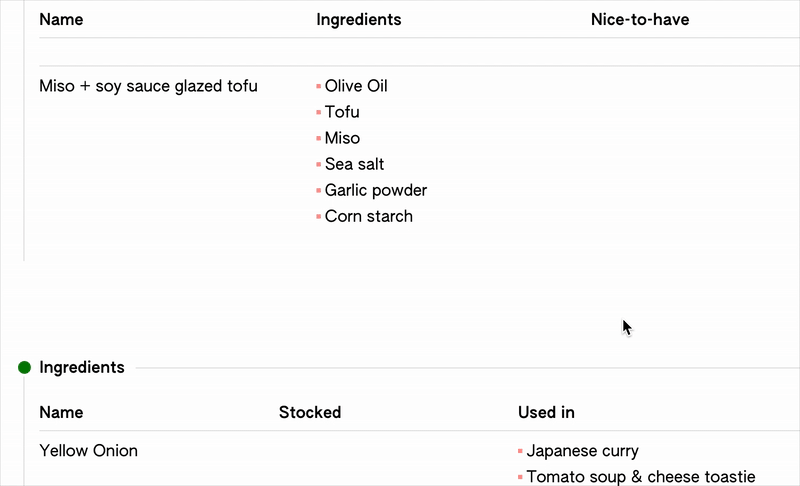Select the Yellow Onion name cell
The image size is (800, 486).
pos(88,451)
